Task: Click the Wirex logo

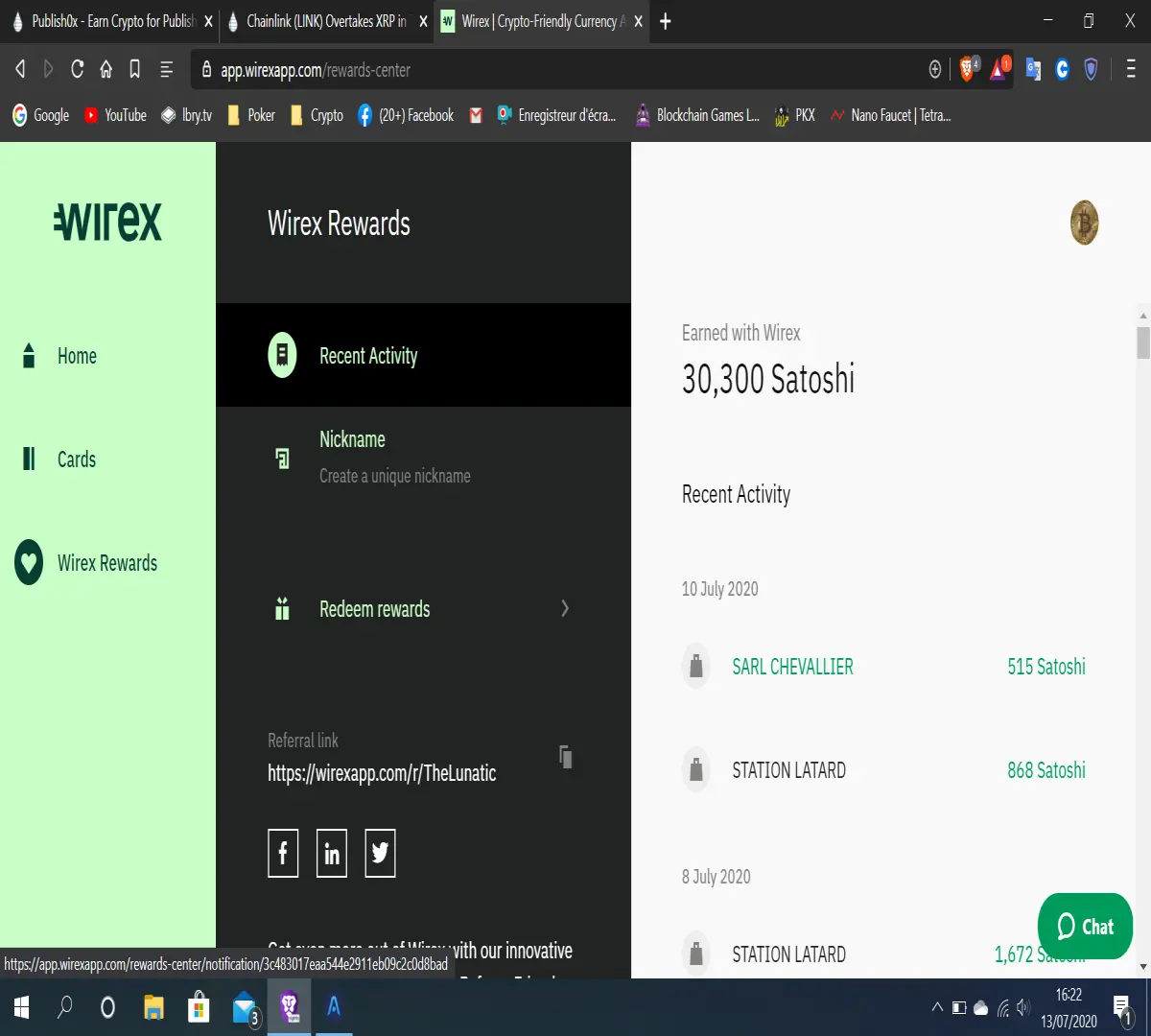Action: click(x=107, y=222)
